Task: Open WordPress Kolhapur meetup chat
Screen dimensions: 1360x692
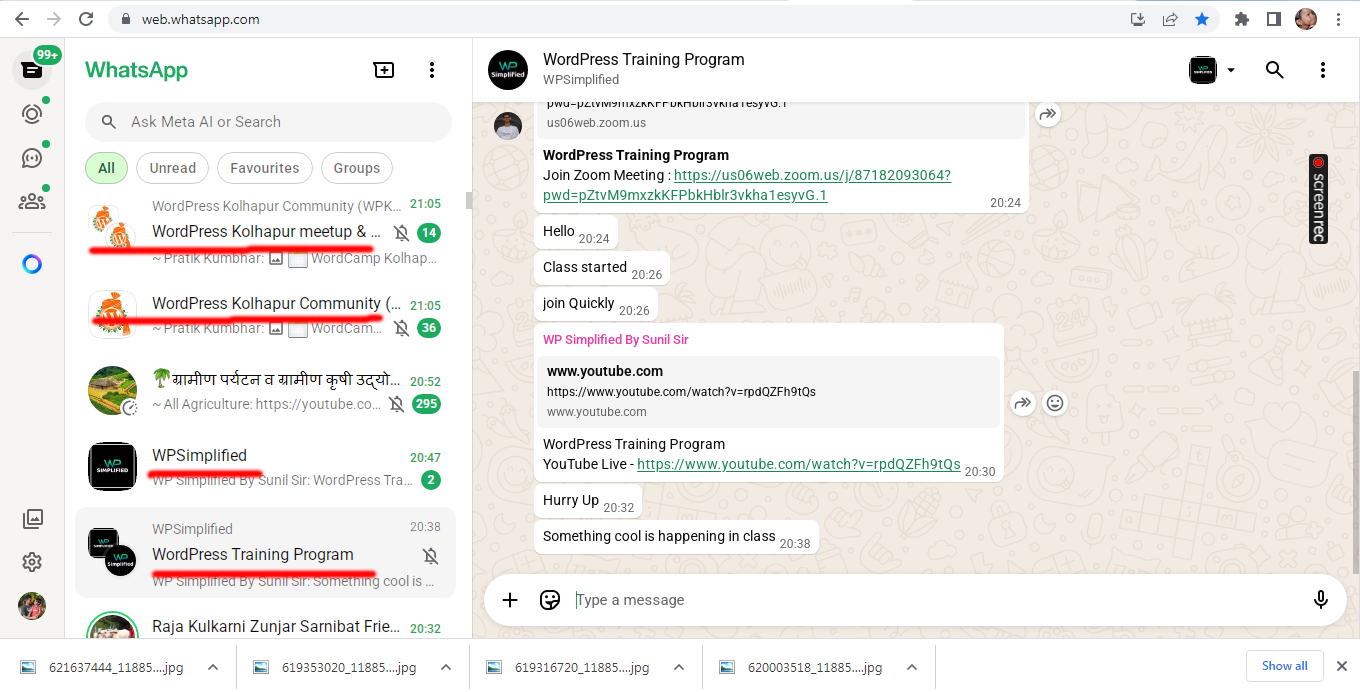Action: point(265,232)
